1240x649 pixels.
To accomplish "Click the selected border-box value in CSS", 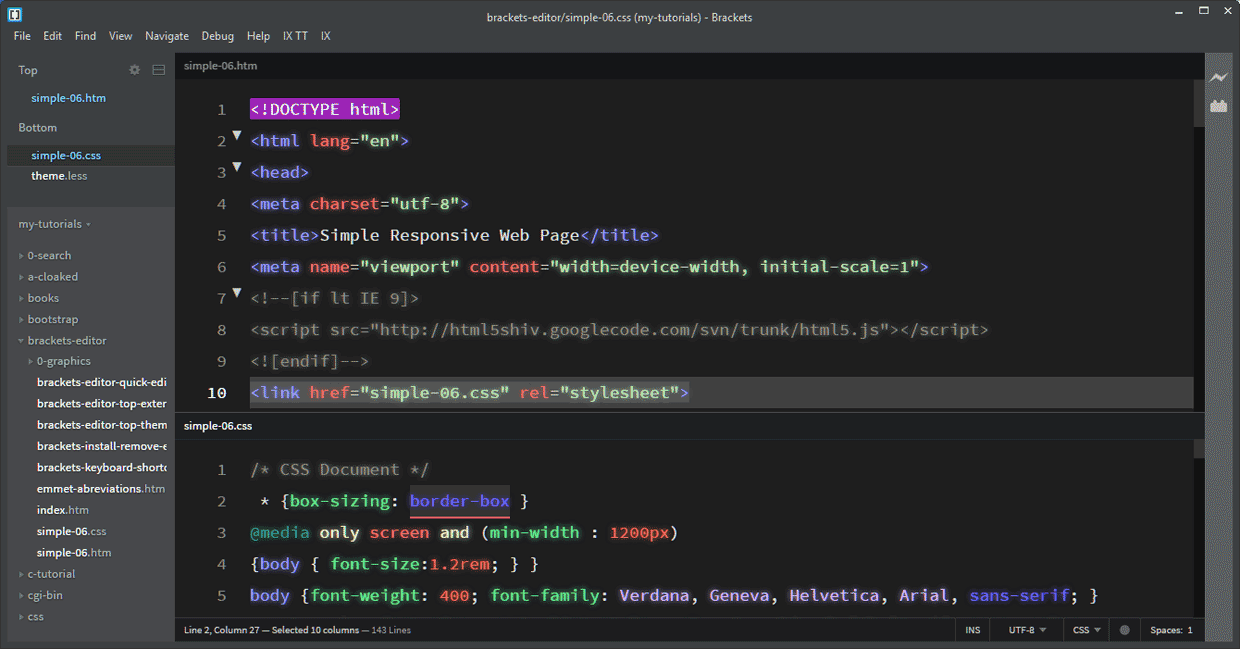I will point(460,501).
